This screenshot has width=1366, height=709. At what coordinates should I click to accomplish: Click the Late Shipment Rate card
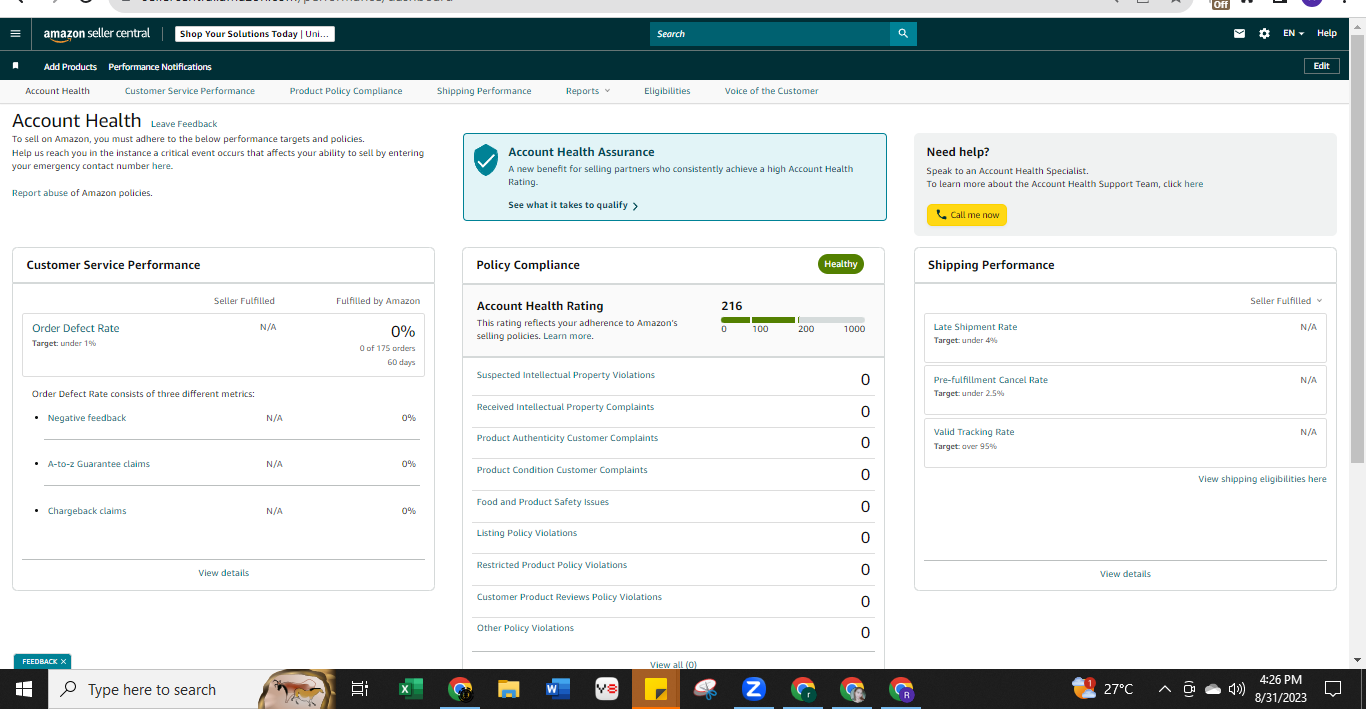tap(1125, 337)
